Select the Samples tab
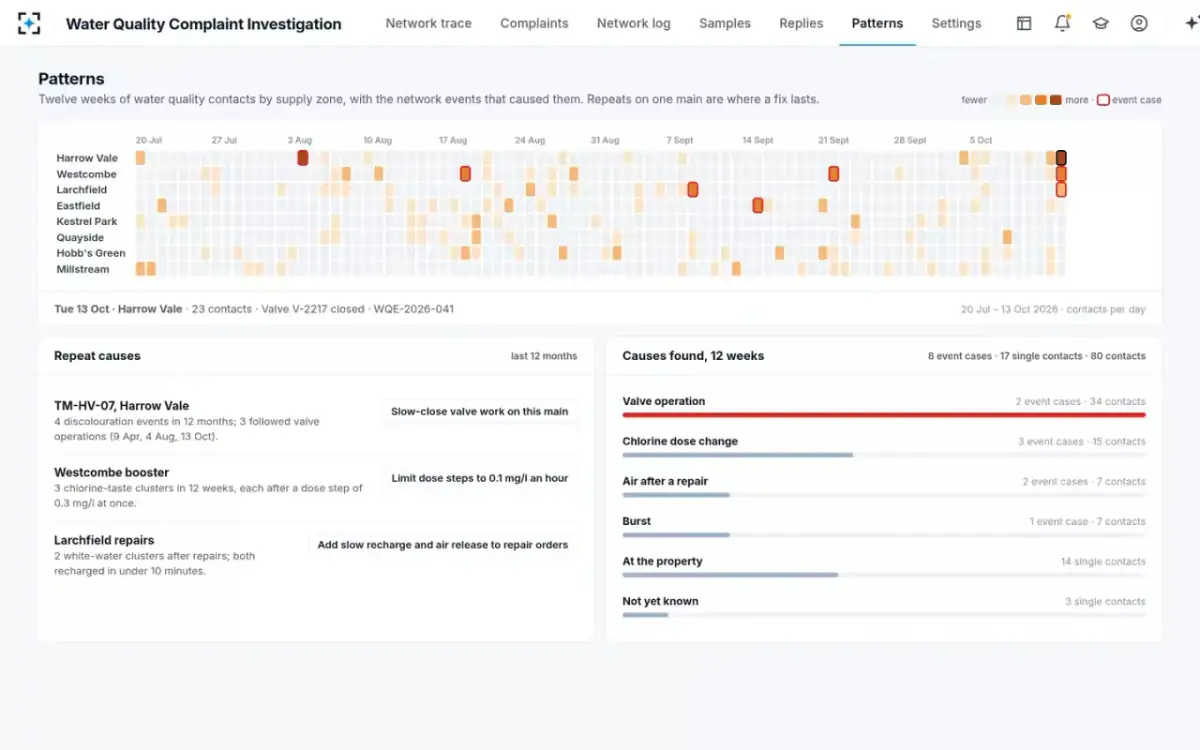Screen dimensions: 1200x750 (x=725, y=23)
